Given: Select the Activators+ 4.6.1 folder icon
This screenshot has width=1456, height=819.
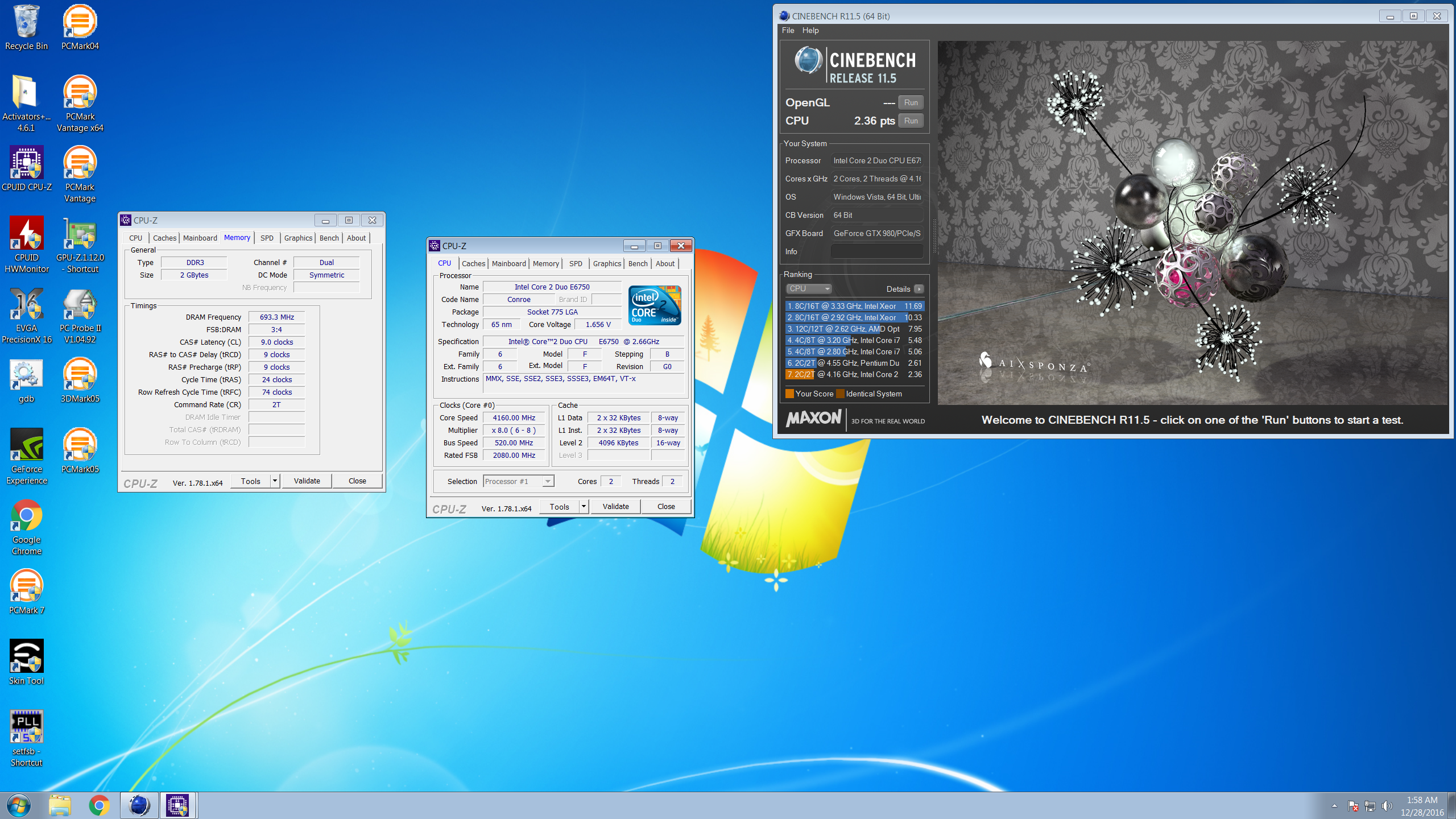Looking at the screenshot, I should click(26, 104).
